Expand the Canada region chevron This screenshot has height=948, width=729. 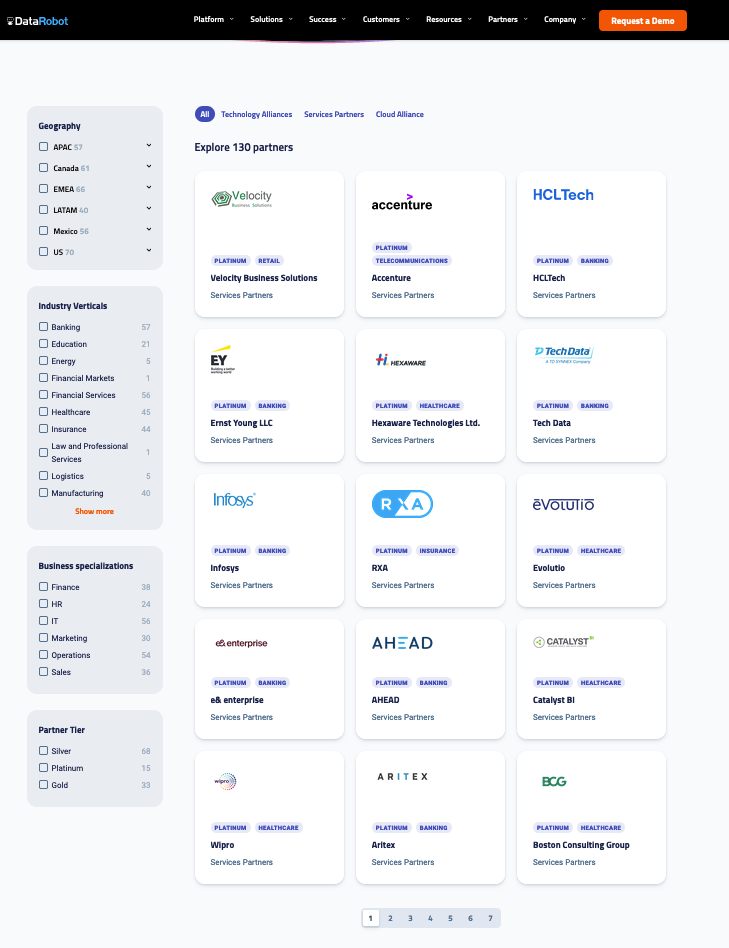coord(149,166)
